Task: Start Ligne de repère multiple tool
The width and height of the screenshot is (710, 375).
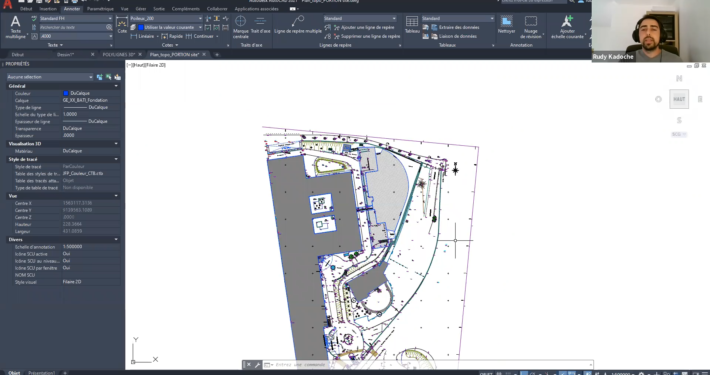Action: pyautogui.click(x=298, y=25)
